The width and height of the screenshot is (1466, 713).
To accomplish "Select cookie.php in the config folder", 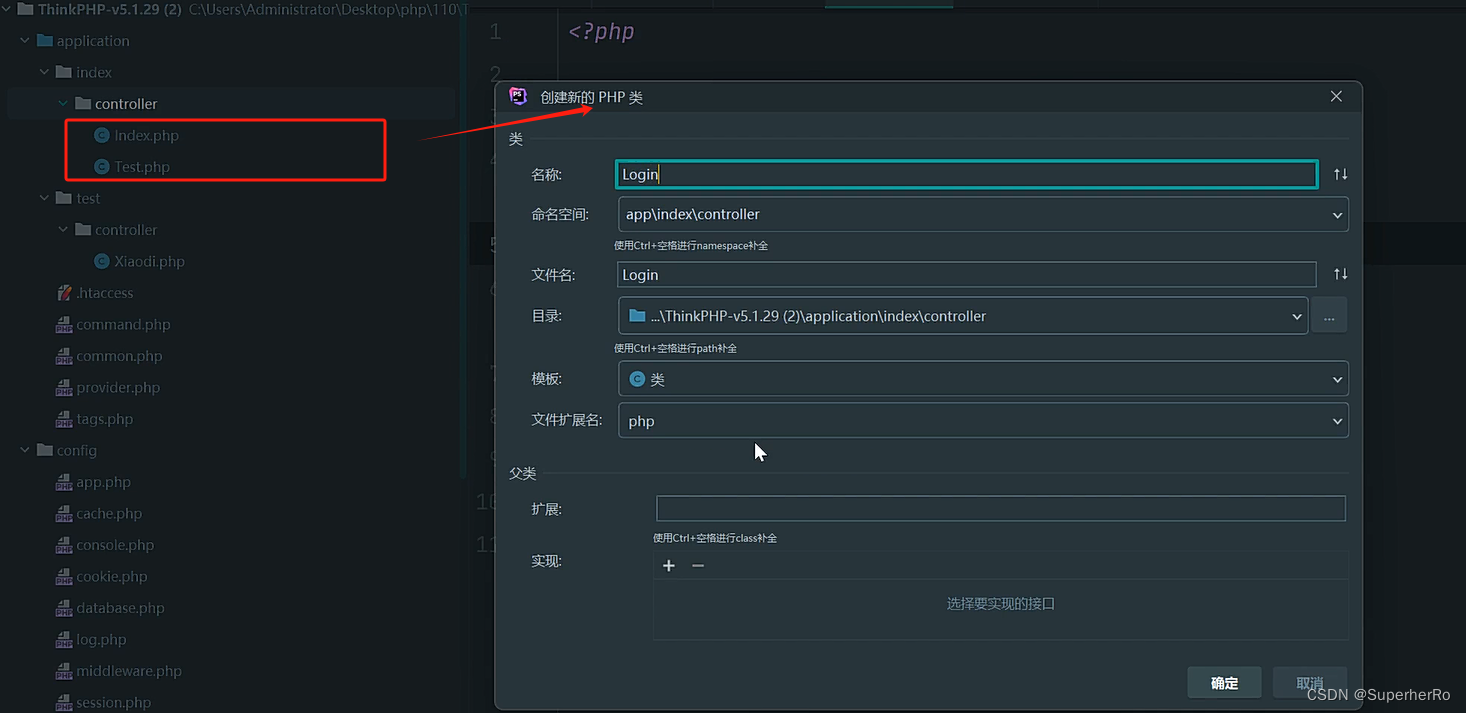I will click(x=111, y=577).
